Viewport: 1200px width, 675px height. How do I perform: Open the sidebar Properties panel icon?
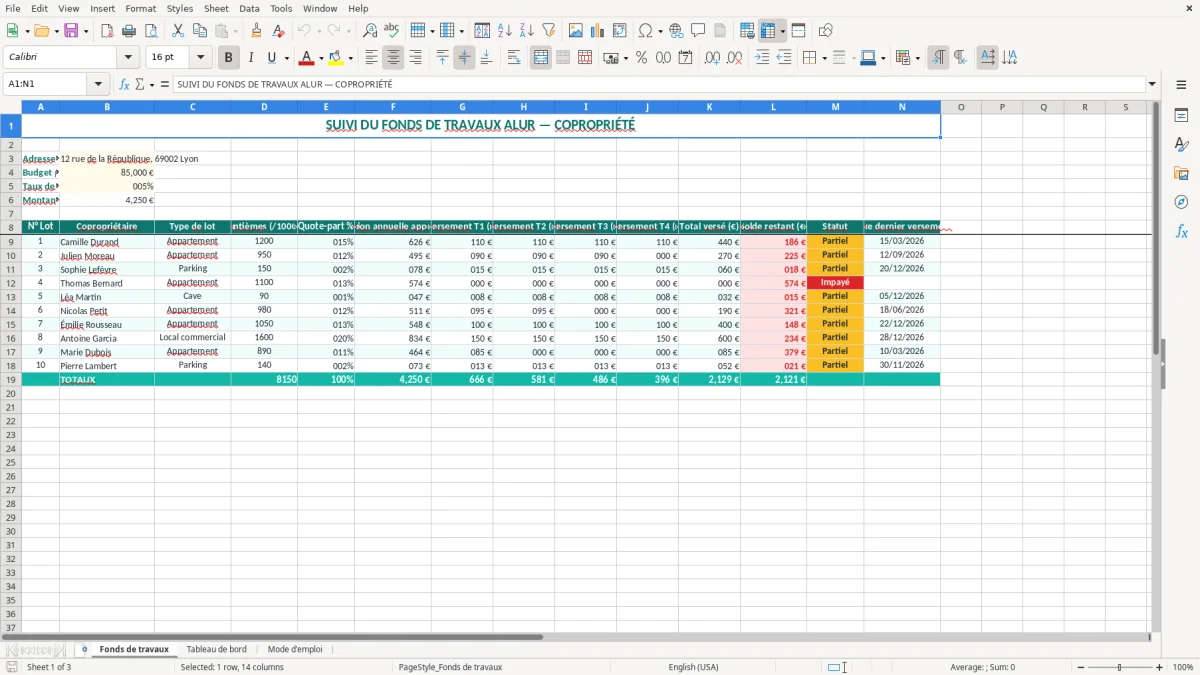[x=1181, y=115]
